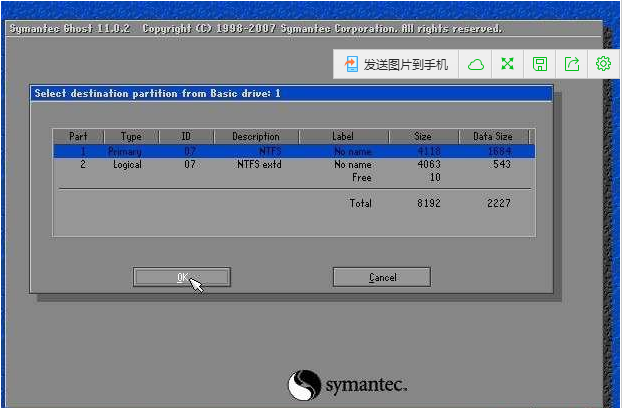This screenshot has width=622, height=408.
Task: Select partition 2 Logical NTFS extd row
Action: point(292,164)
